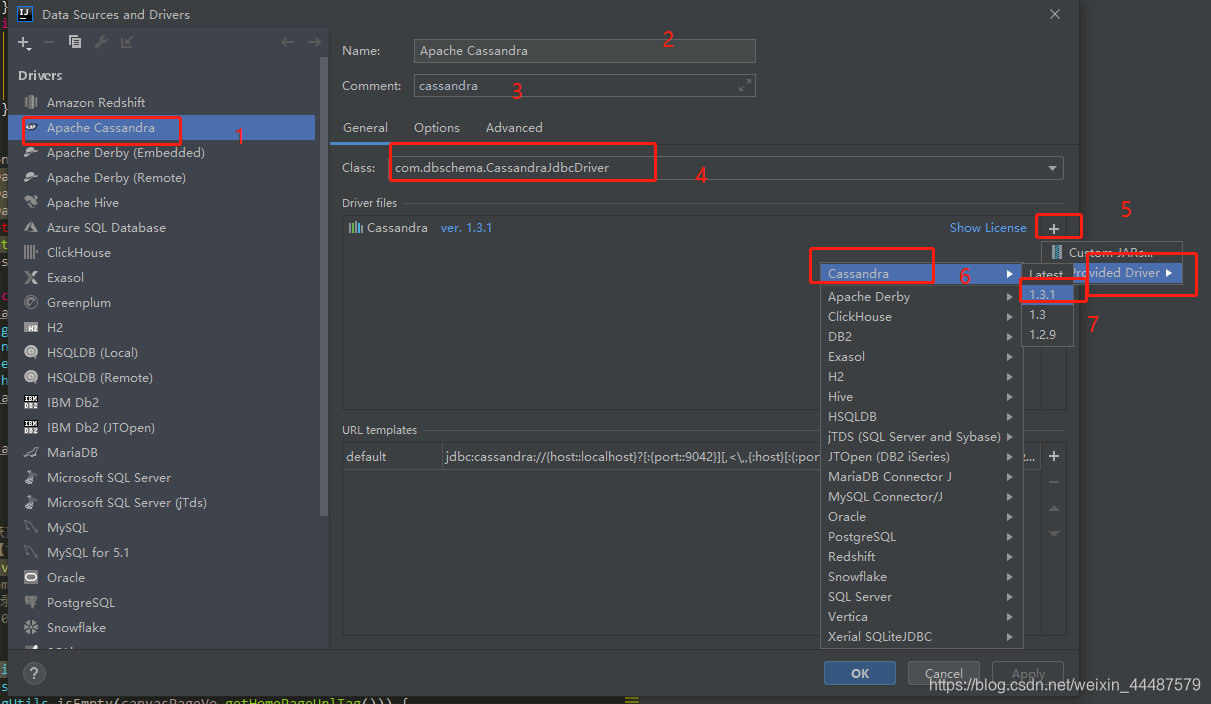Open SQL Server provided driver submenu
The height and width of the screenshot is (704, 1211).
tap(920, 596)
